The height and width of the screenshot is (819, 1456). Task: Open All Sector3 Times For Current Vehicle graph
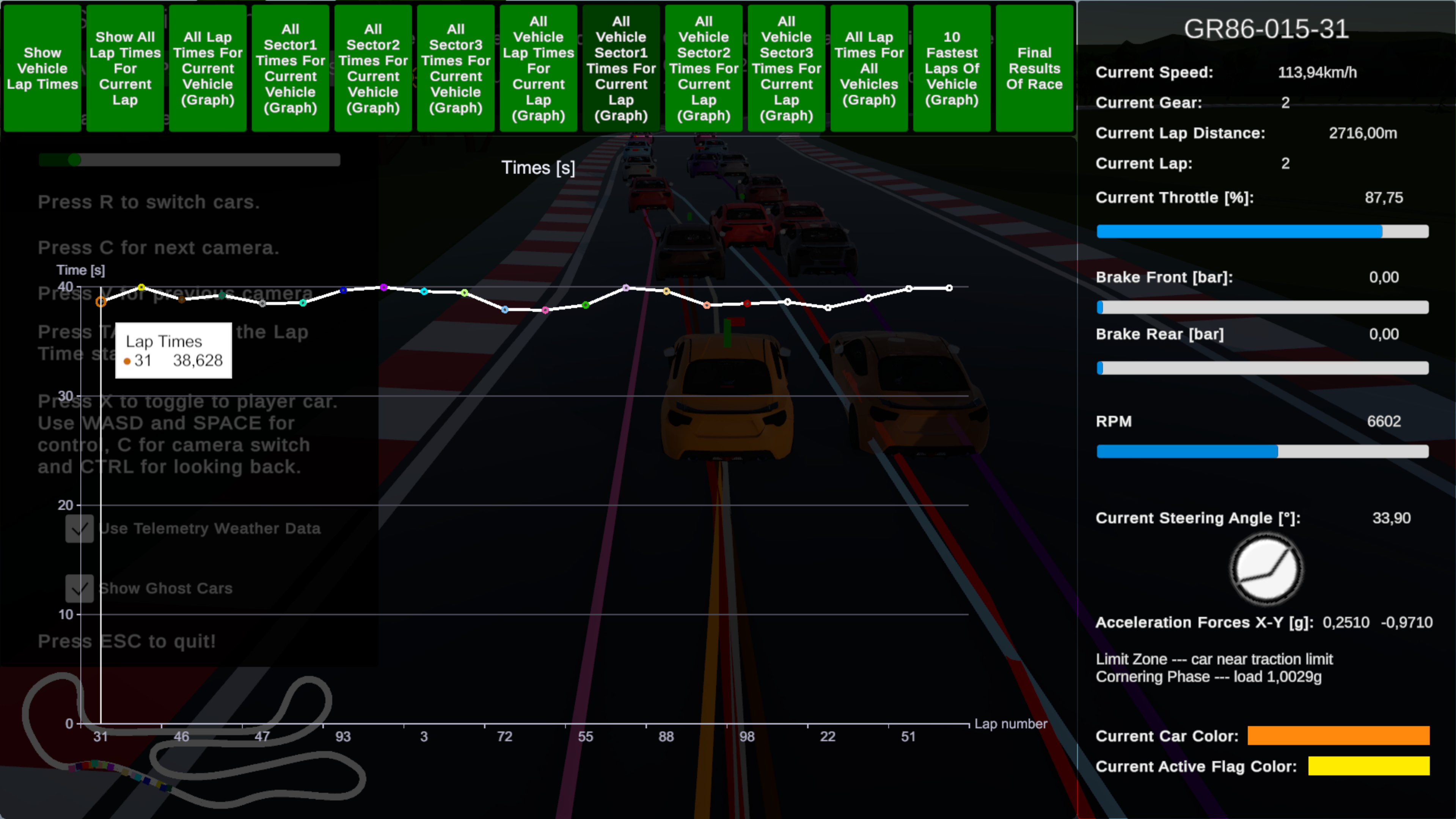point(455,68)
